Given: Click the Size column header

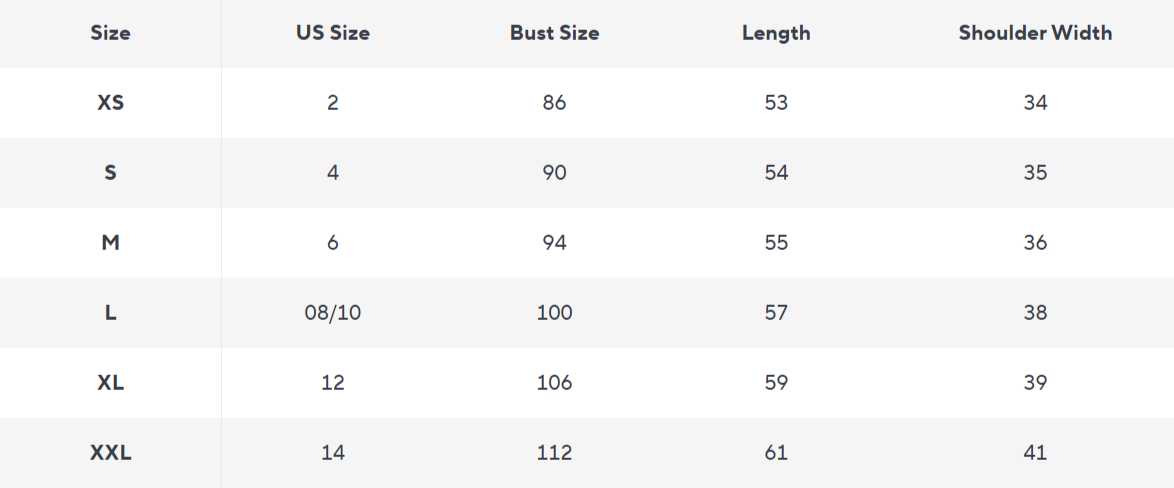Looking at the screenshot, I should click(110, 33).
